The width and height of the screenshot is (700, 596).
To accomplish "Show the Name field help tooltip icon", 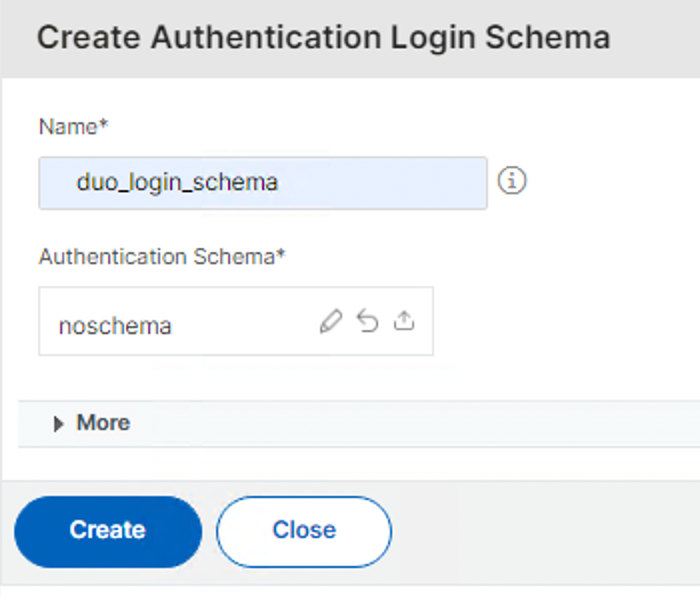I will pyautogui.click(x=512, y=182).
